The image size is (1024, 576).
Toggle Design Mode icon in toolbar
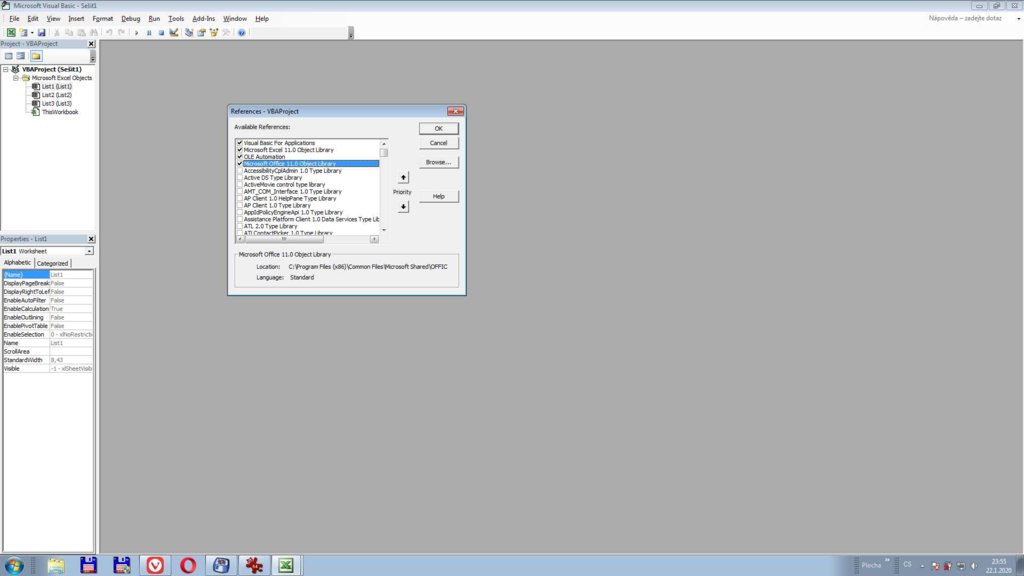pos(174,32)
